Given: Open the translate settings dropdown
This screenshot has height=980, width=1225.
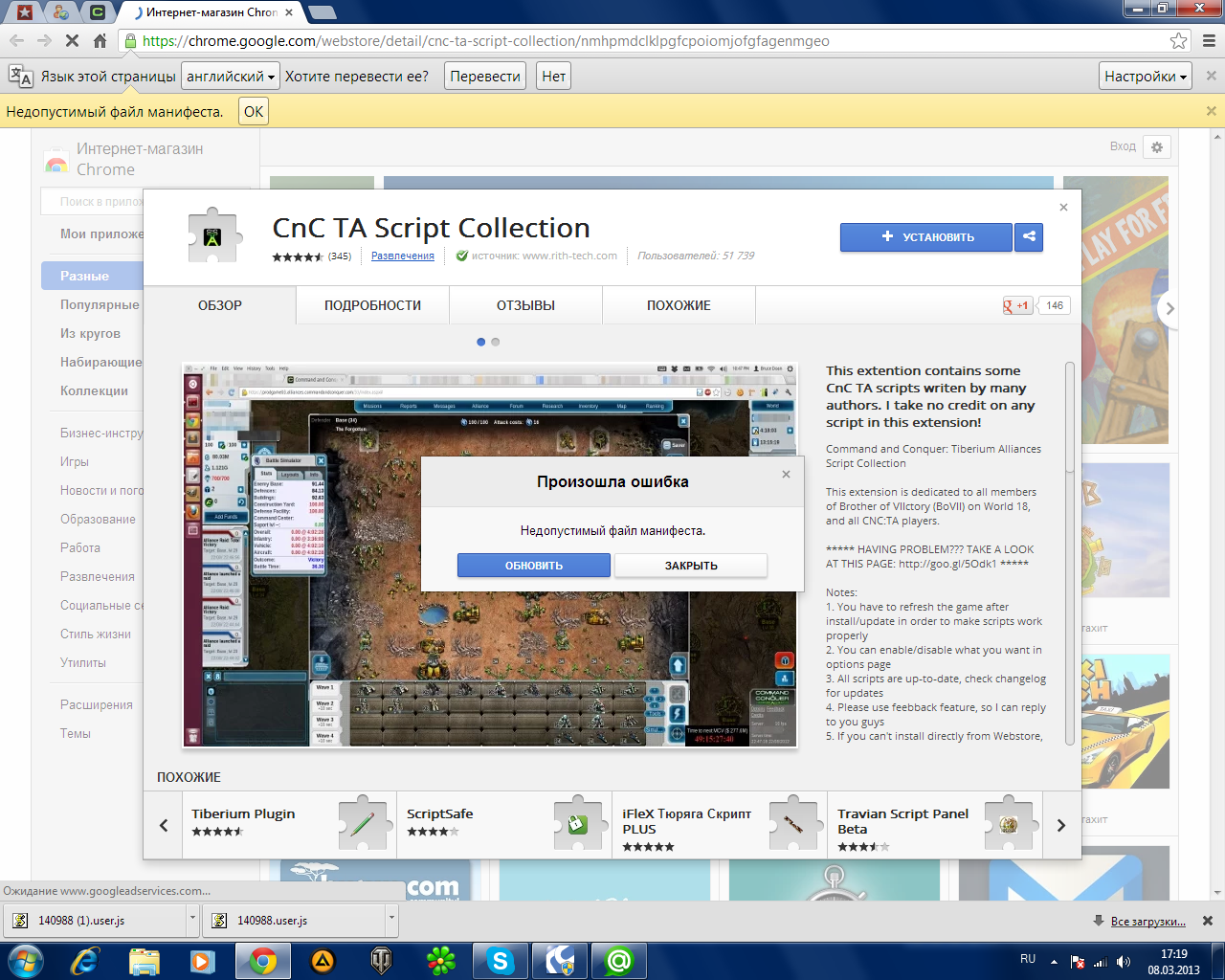Looking at the screenshot, I should (x=1146, y=77).
